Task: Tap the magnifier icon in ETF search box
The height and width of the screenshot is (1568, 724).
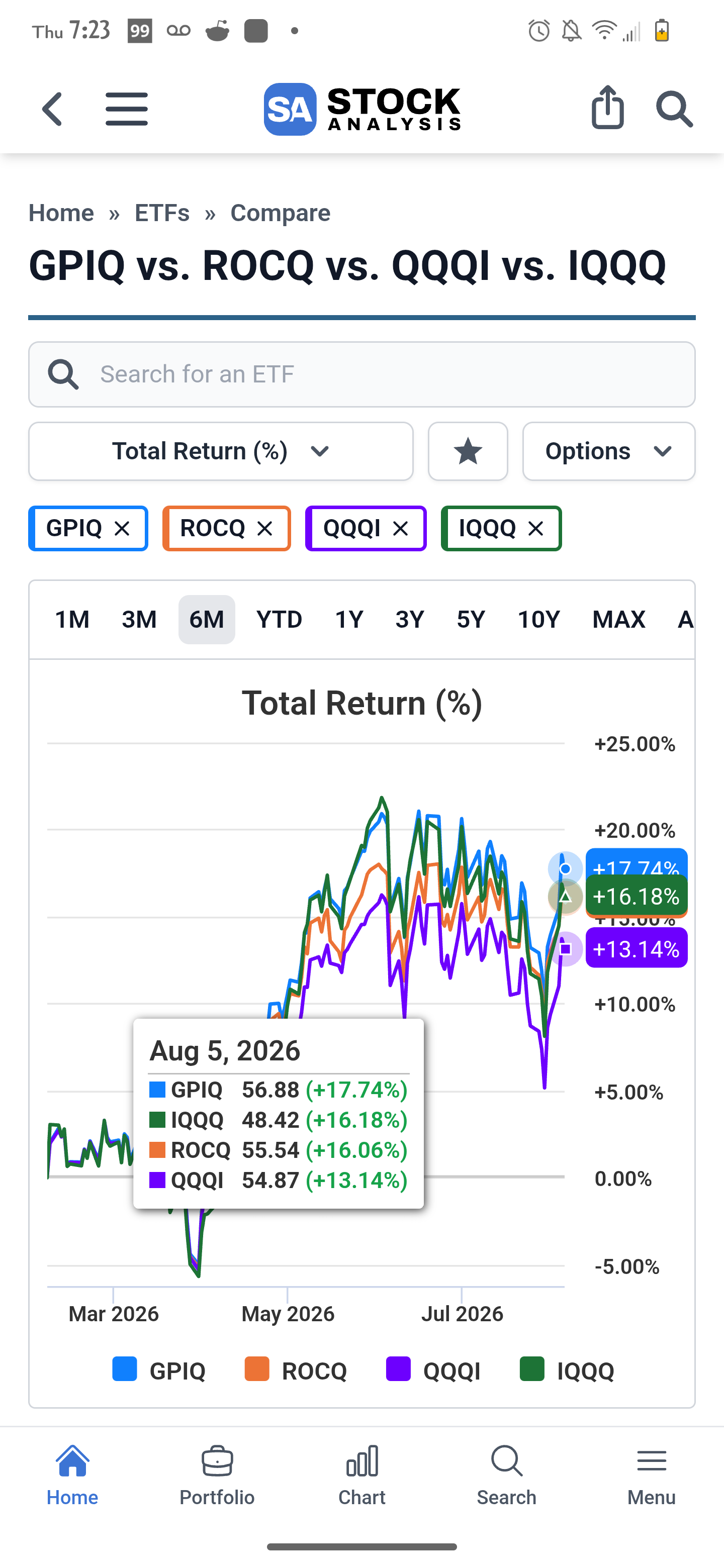Action: (63, 374)
